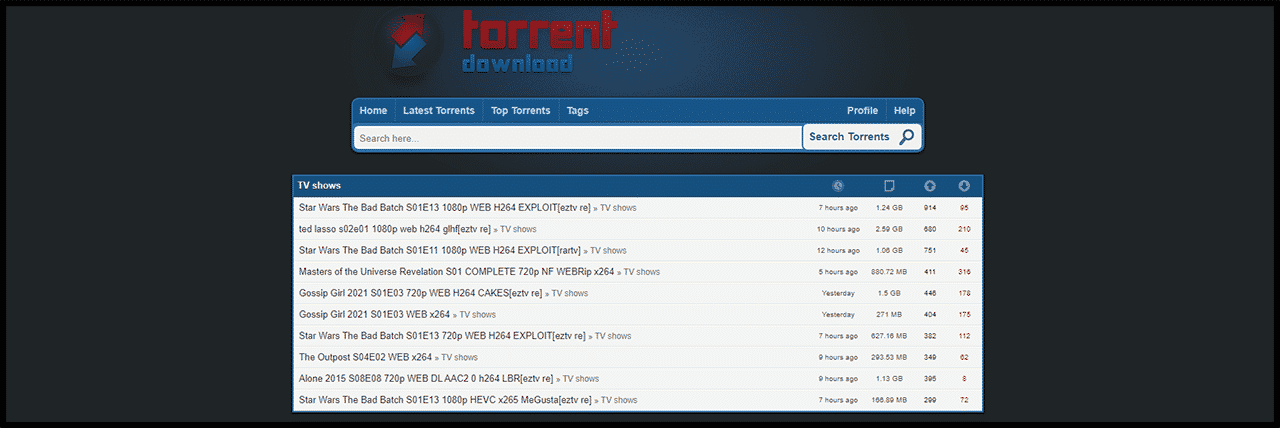
Task: Click TV shows category beside ted lasso
Action: (x=518, y=230)
